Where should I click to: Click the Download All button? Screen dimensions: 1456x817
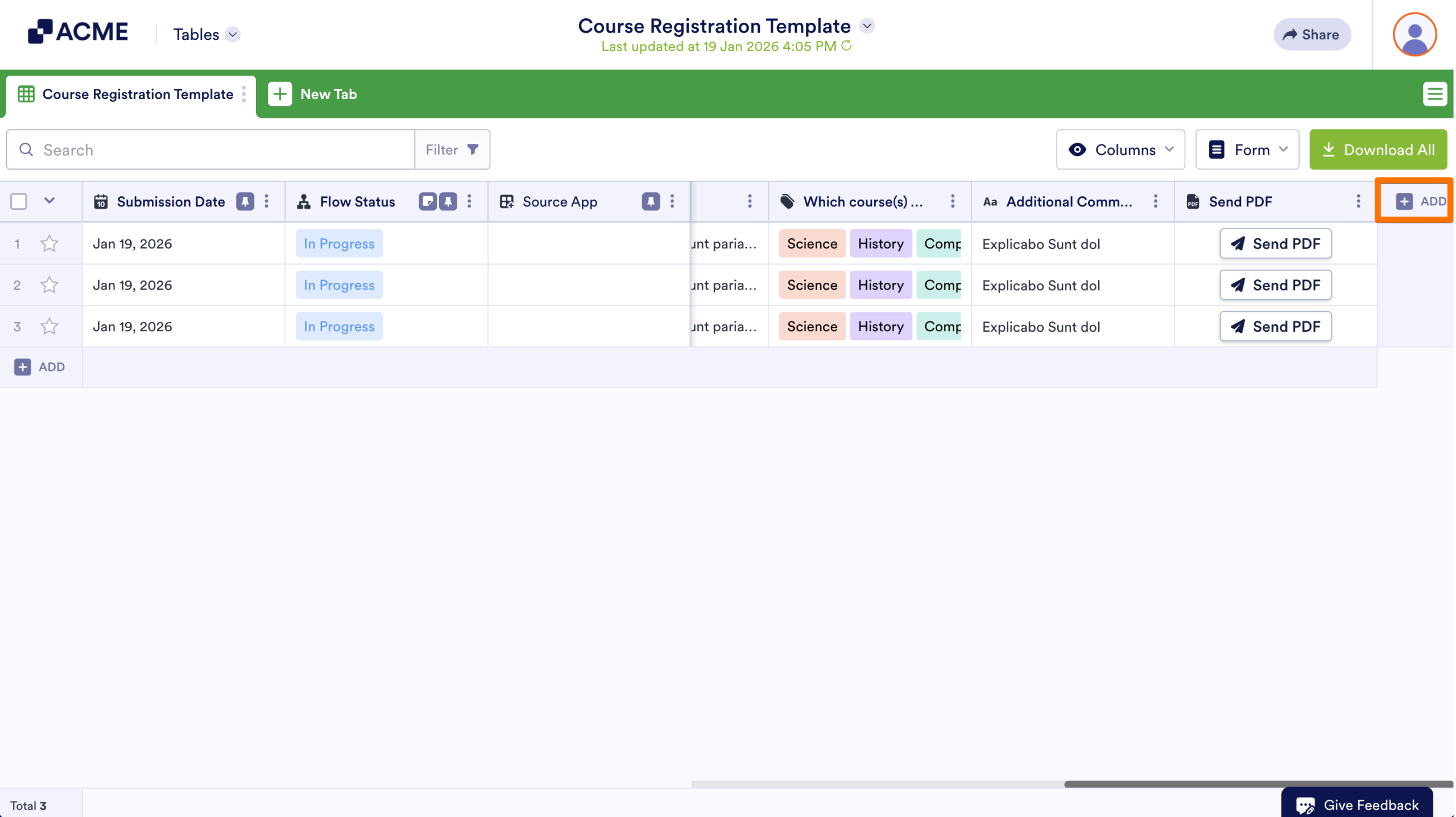1378,150
